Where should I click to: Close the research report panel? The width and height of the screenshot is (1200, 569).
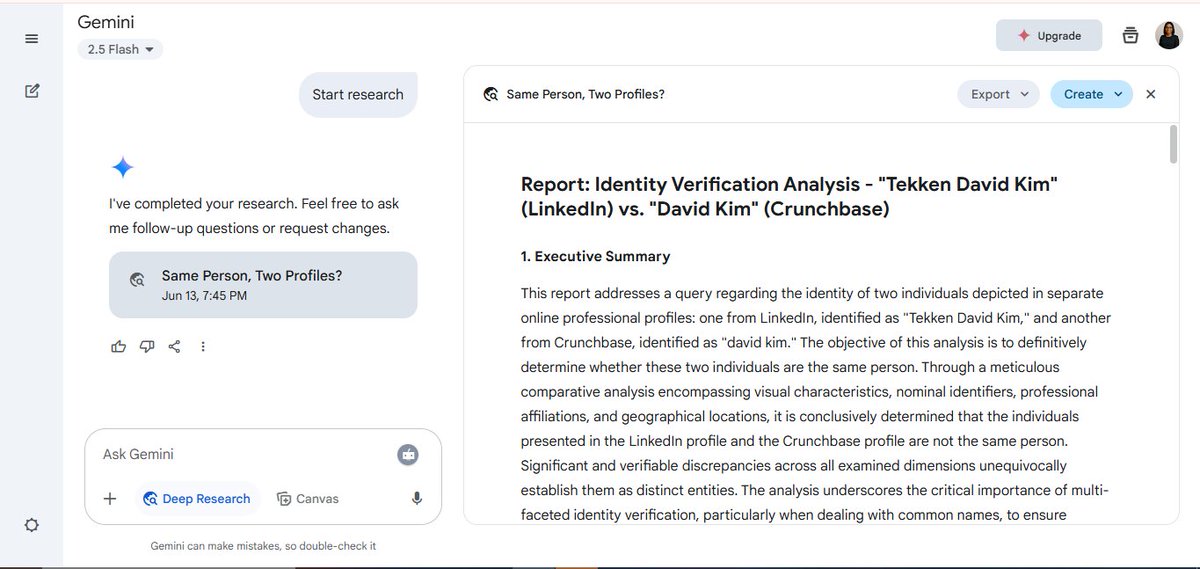point(1151,94)
